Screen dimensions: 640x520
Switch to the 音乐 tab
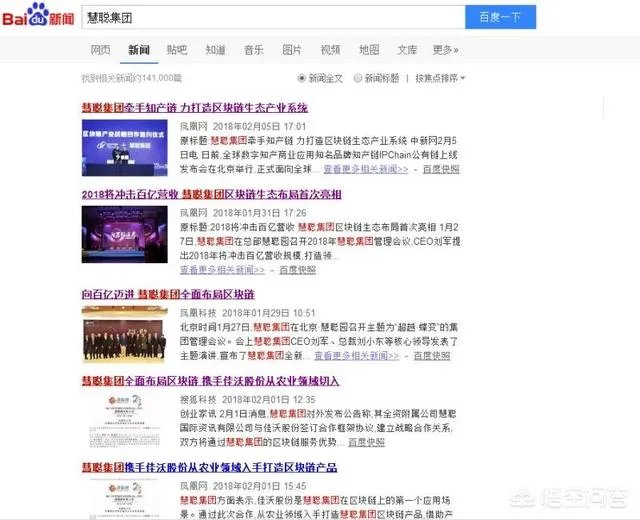[253, 50]
